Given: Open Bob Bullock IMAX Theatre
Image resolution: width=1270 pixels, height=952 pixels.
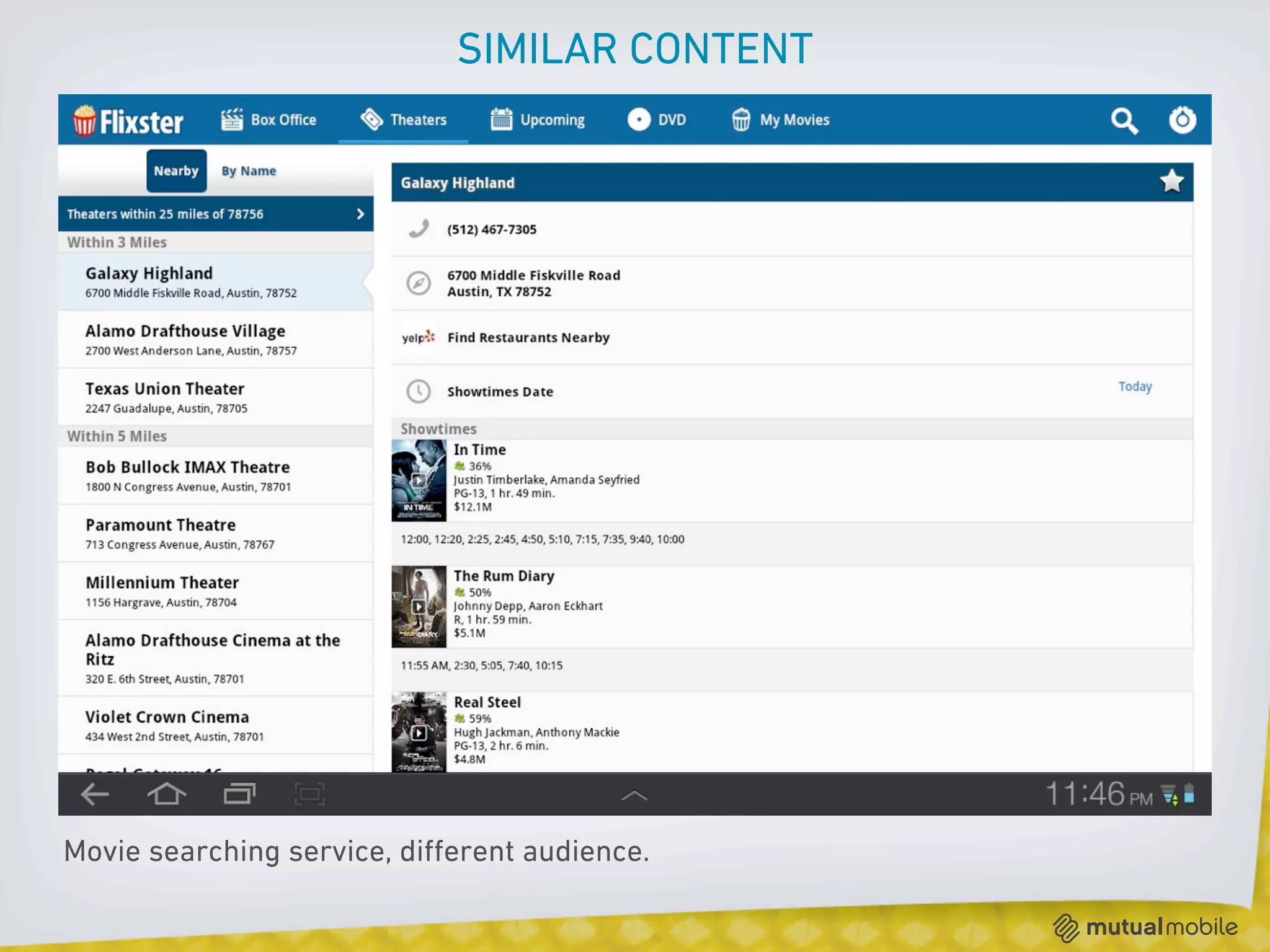Looking at the screenshot, I should [x=216, y=476].
